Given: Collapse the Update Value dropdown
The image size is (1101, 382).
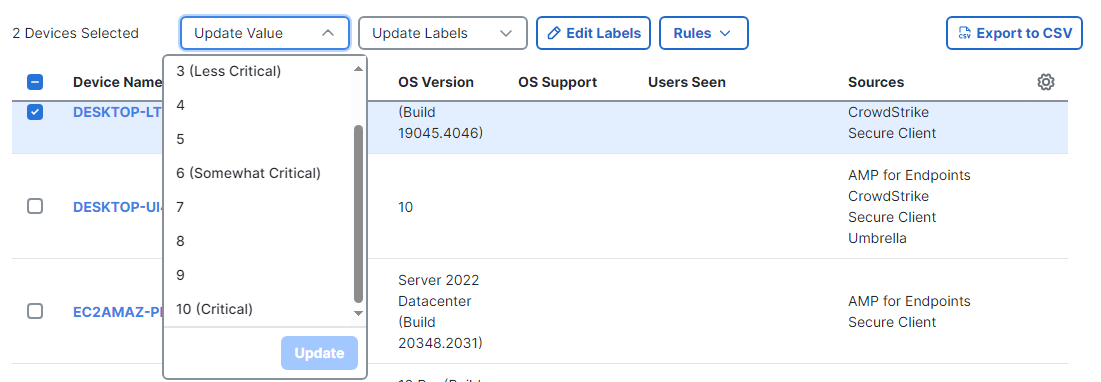Looking at the screenshot, I should pos(265,33).
